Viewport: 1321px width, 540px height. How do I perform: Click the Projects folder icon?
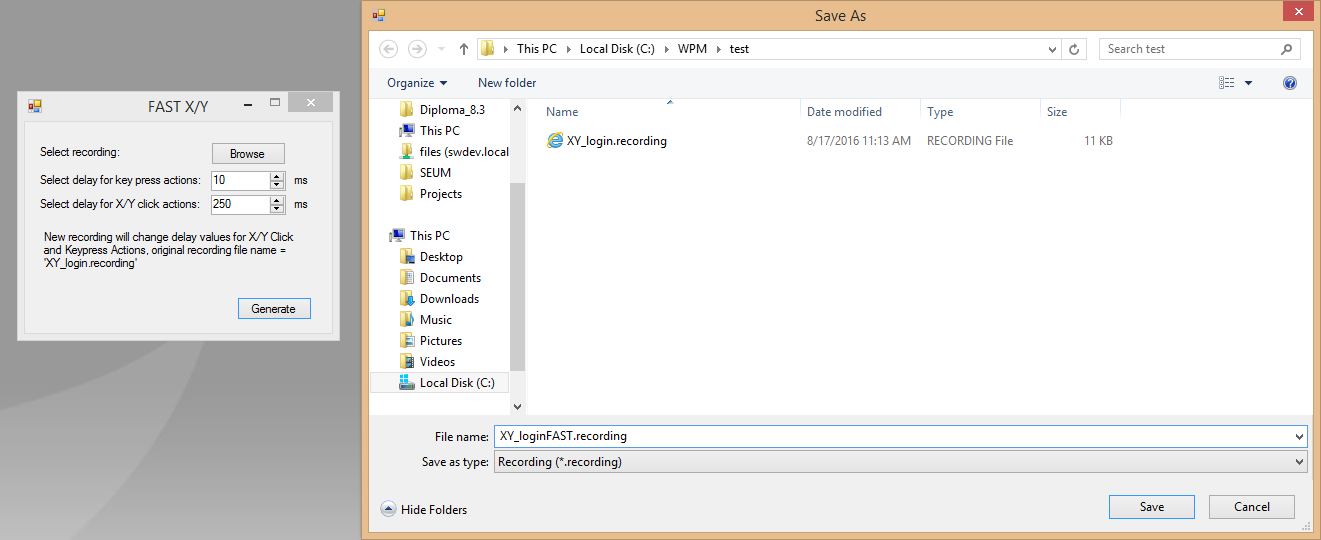tap(407, 193)
